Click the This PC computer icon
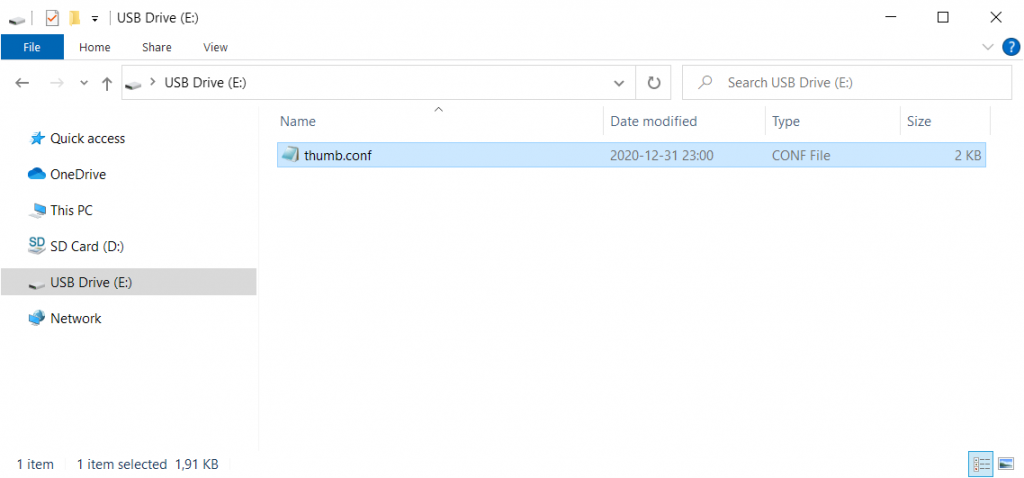Screen dimensions: 1024x478 (37, 210)
